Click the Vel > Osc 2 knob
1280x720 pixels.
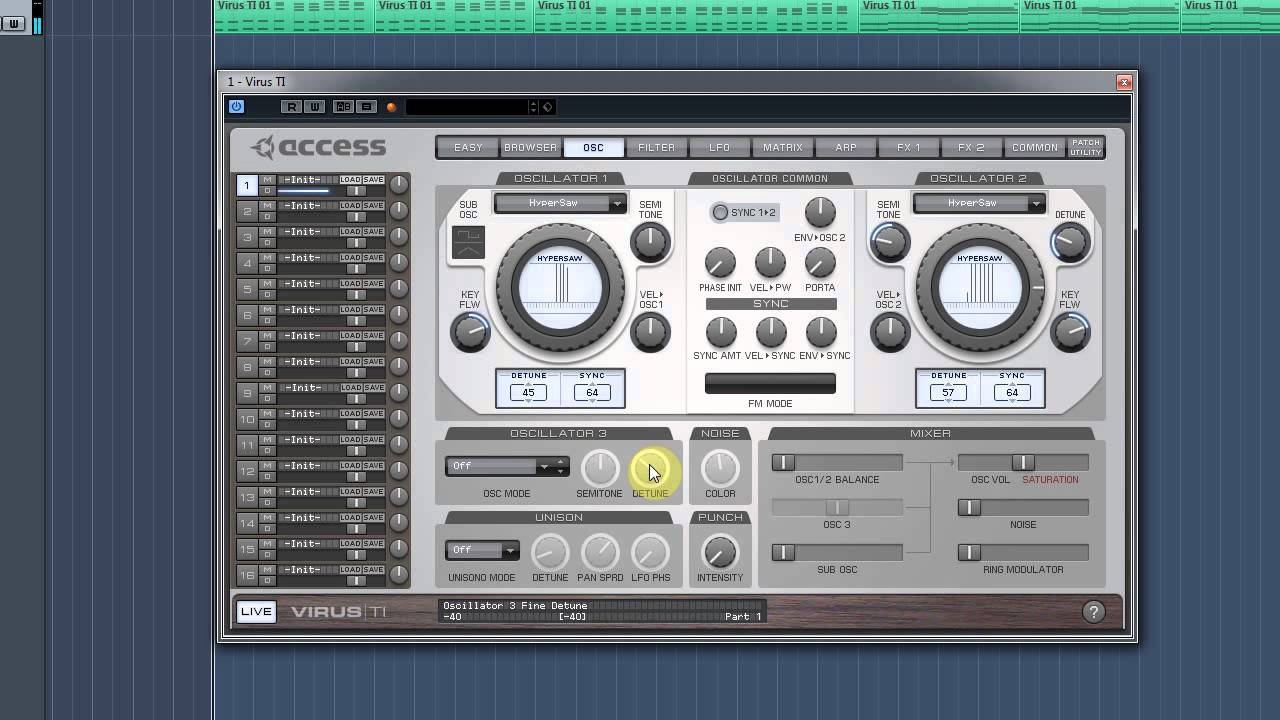(x=889, y=331)
